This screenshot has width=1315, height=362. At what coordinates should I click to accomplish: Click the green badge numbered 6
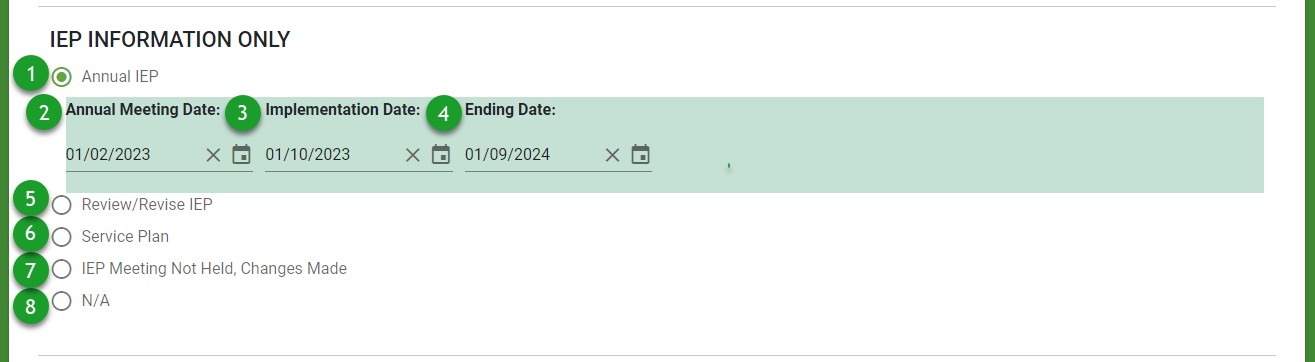click(31, 234)
